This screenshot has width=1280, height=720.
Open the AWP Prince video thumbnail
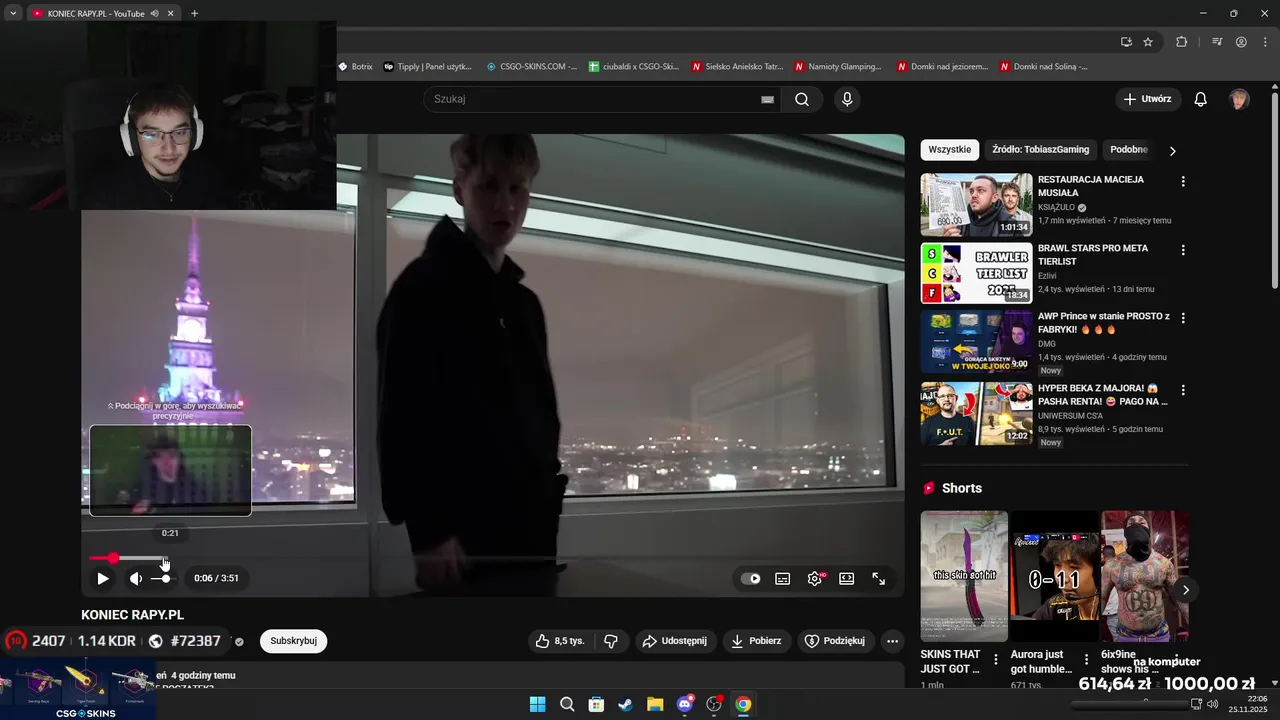(x=976, y=341)
